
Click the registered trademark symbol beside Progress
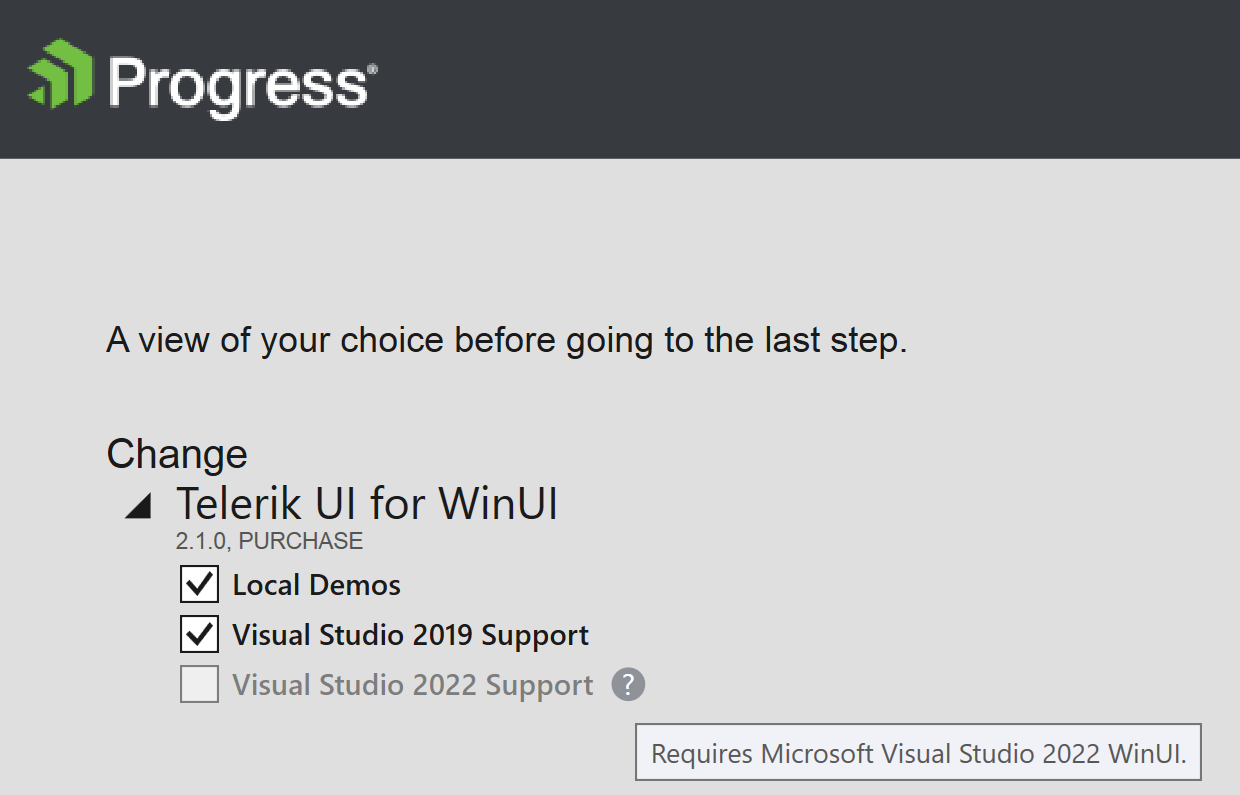point(373,70)
